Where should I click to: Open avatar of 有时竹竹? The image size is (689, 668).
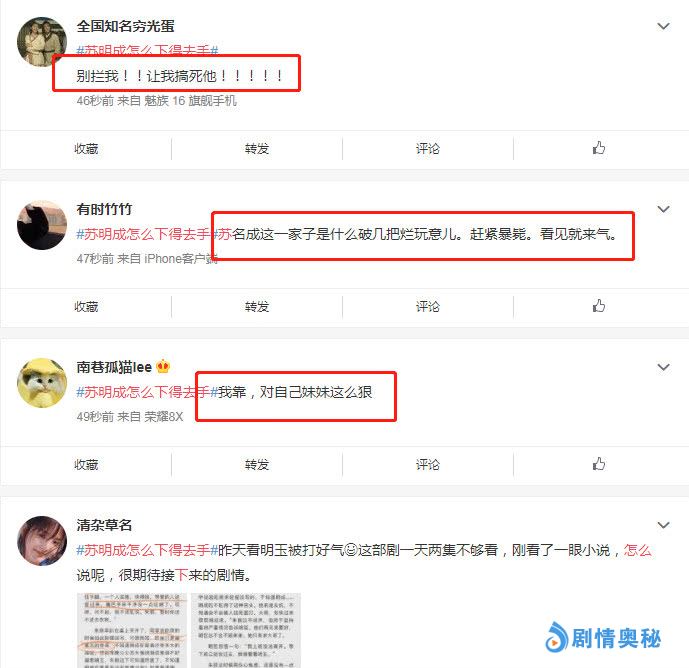pyautogui.click(x=42, y=225)
